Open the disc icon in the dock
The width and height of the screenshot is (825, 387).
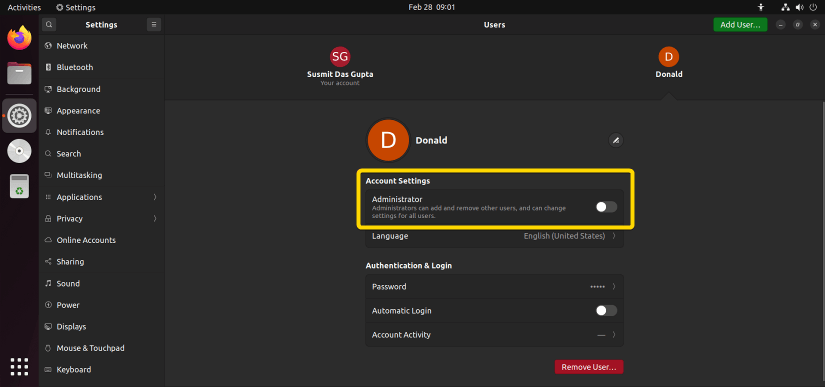click(19, 151)
